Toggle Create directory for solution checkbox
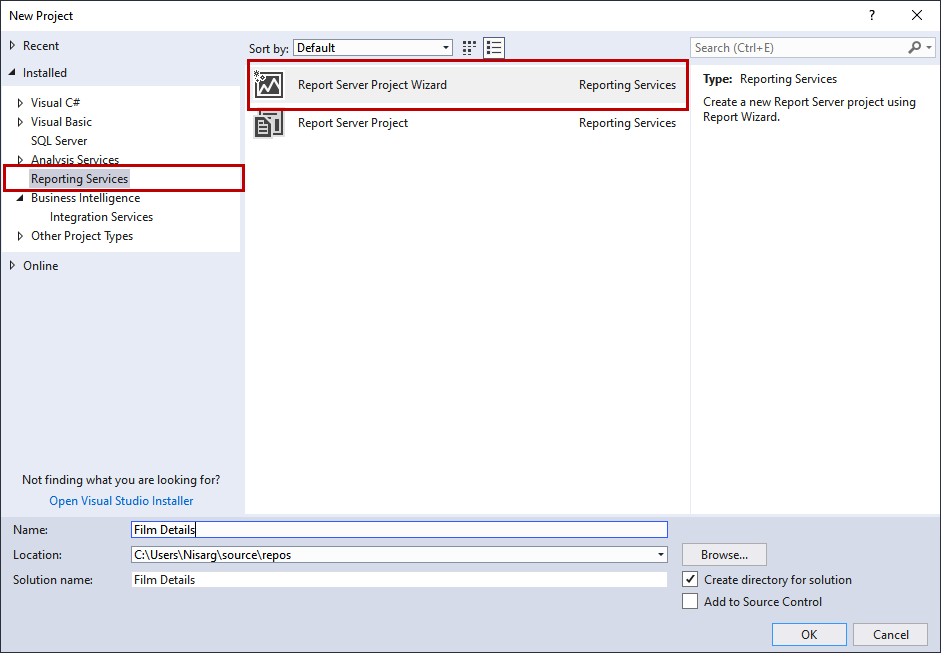The height and width of the screenshot is (653, 941). pos(690,579)
